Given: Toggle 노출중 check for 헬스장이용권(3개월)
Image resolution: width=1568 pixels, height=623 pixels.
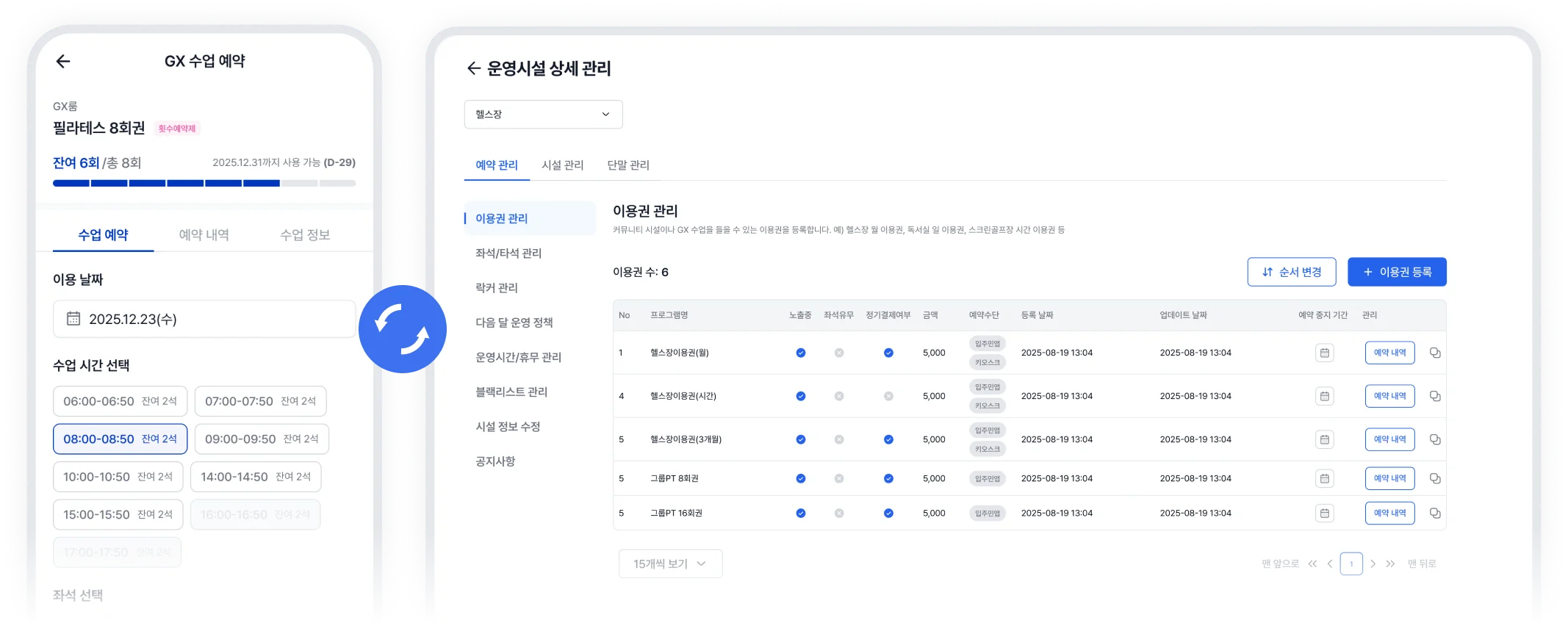Looking at the screenshot, I should pos(801,439).
